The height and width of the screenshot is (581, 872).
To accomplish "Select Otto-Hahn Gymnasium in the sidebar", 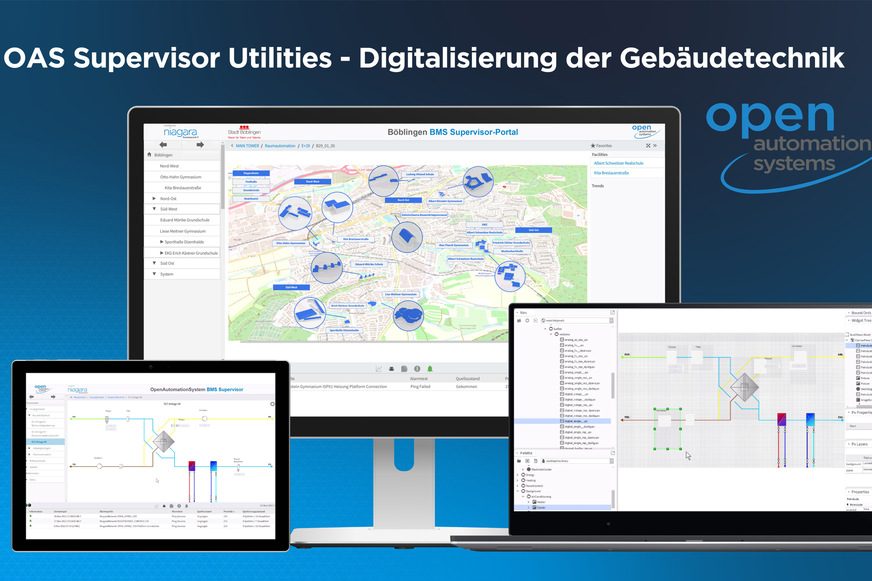I will point(182,177).
